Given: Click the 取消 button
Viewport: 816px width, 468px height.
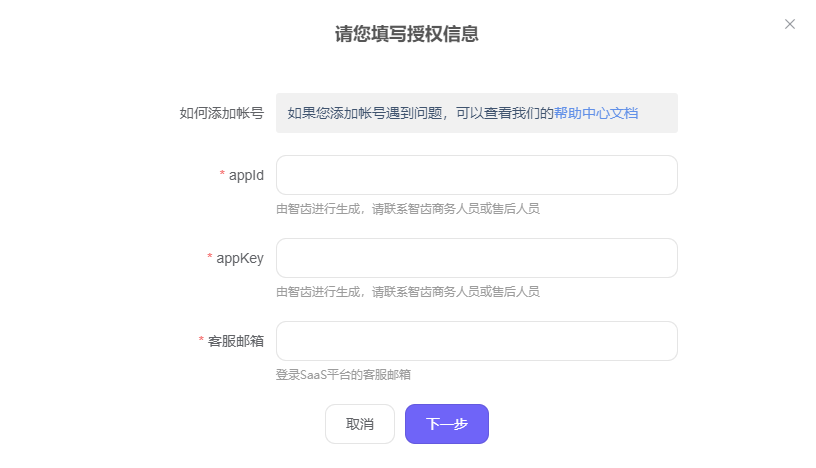Looking at the screenshot, I should coord(360,424).
